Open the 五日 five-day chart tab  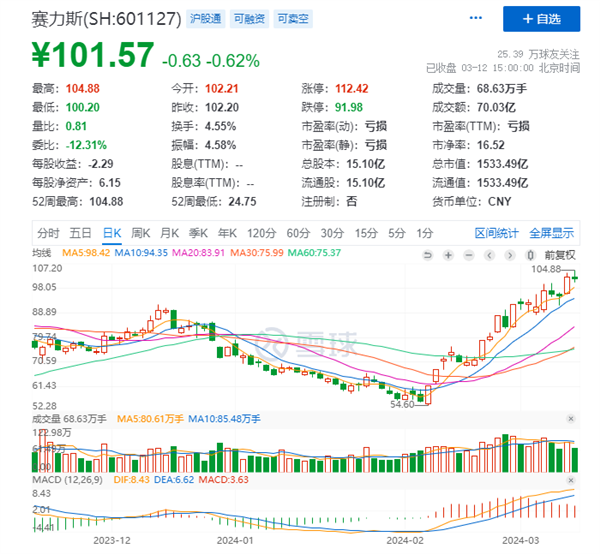80,233
